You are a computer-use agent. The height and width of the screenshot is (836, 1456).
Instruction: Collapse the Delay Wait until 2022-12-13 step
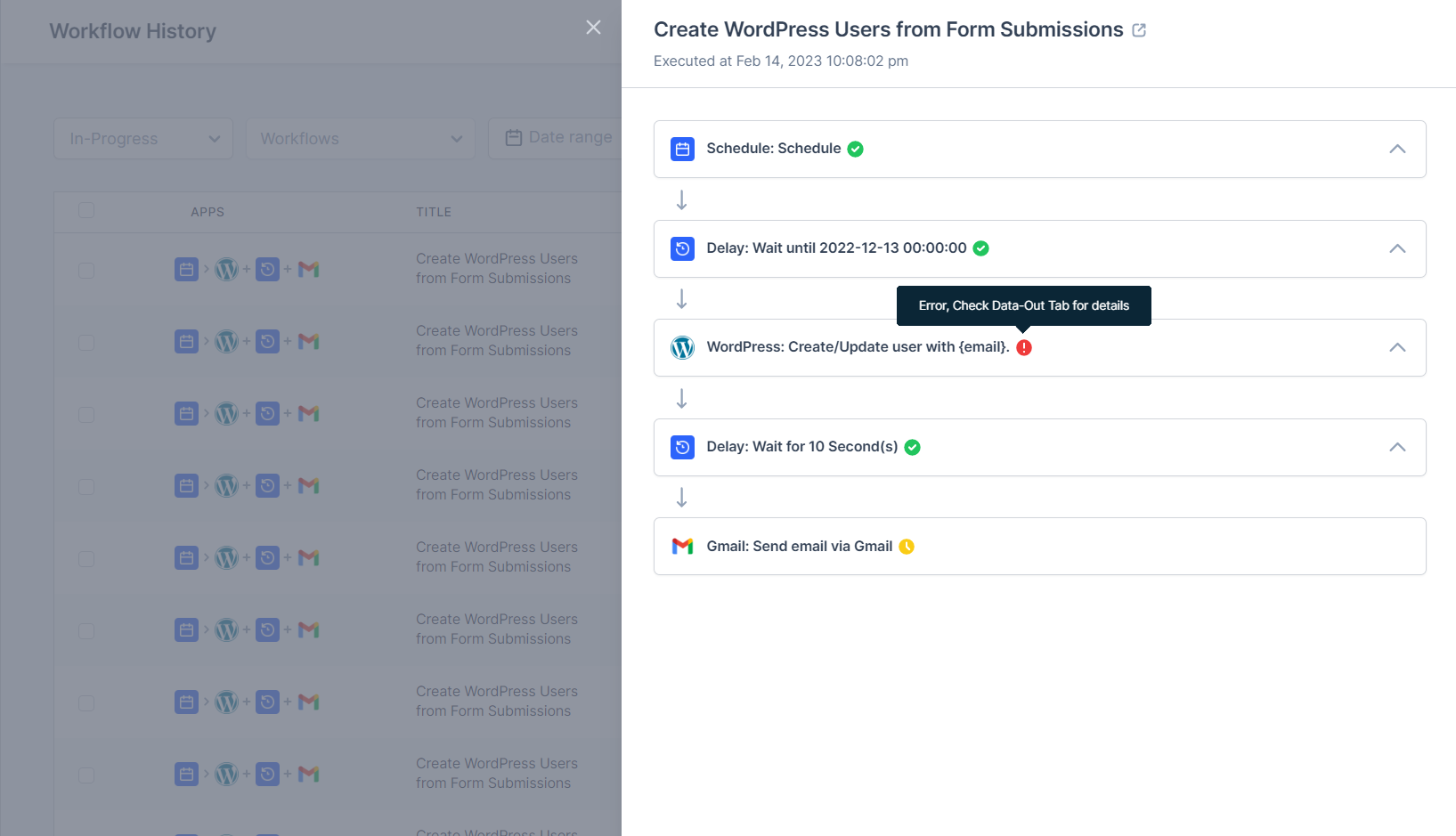pyautogui.click(x=1397, y=248)
